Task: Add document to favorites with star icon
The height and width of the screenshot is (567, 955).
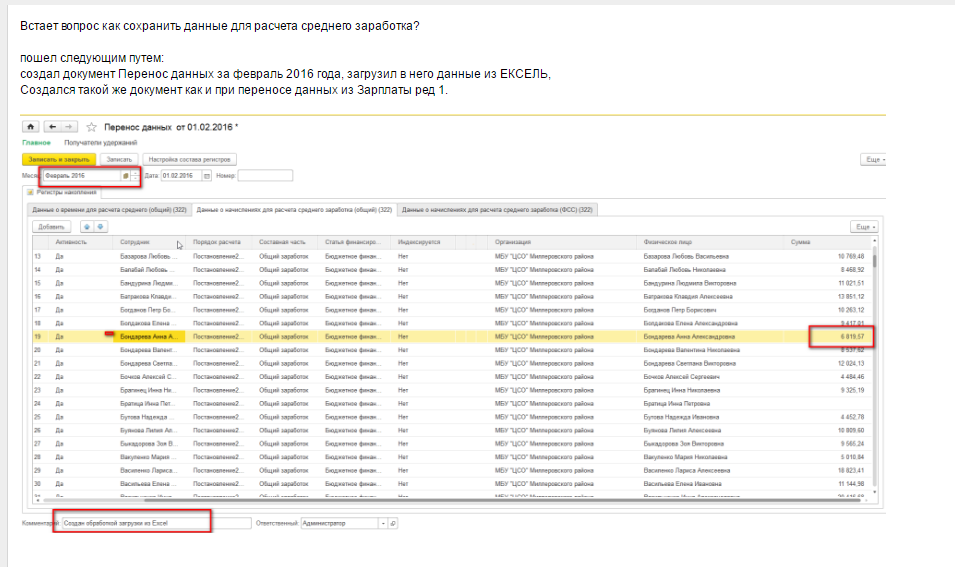Action: point(91,128)
